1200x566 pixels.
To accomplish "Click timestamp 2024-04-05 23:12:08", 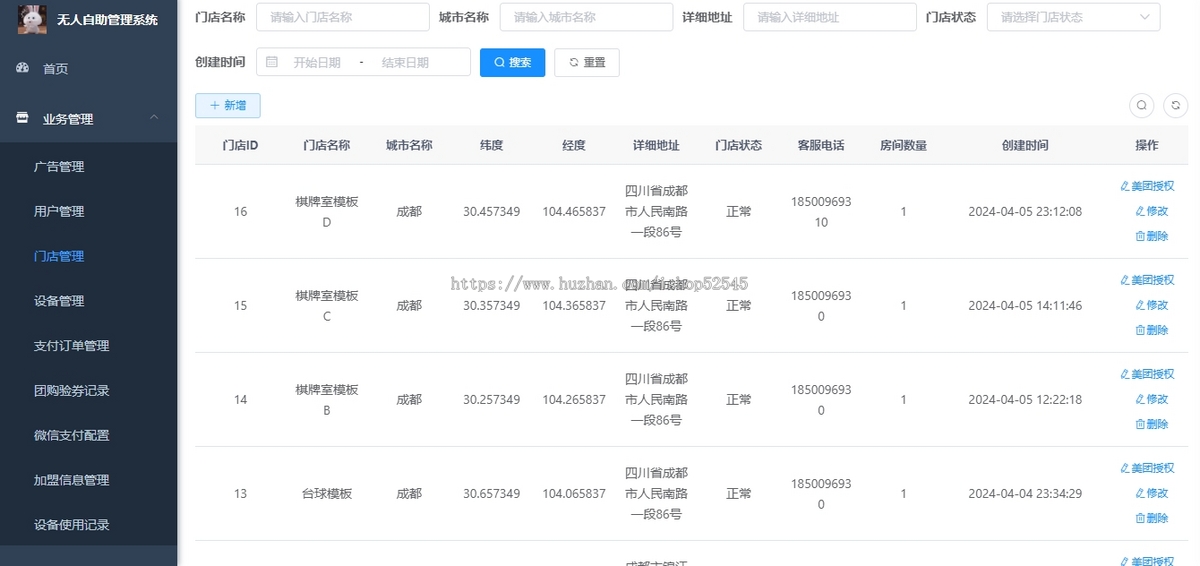I will click(1025, 212).
